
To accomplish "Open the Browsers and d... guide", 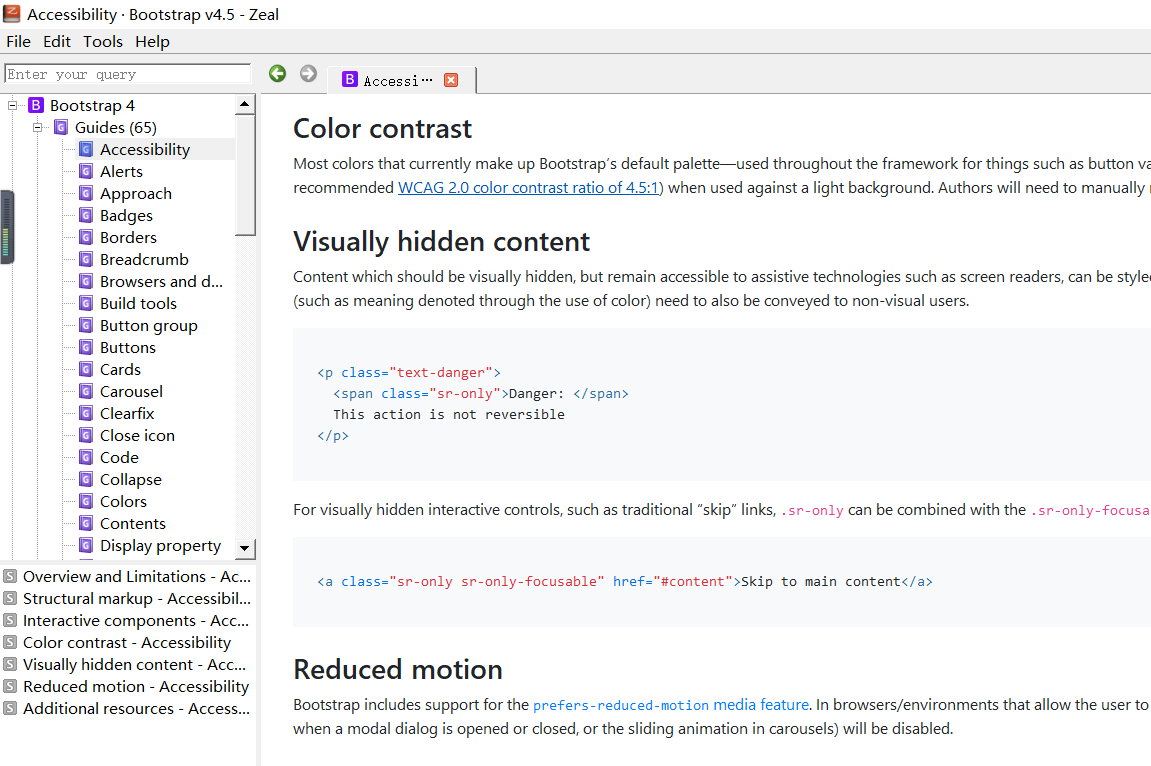I will coord(161,281).
